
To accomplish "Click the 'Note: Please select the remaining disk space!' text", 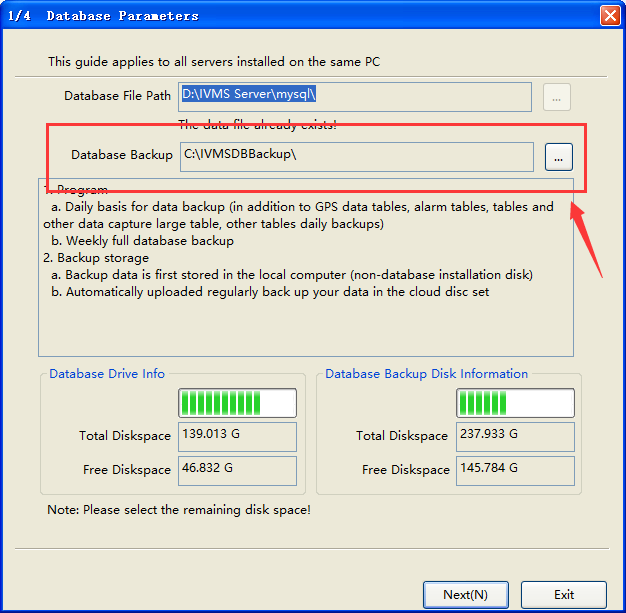I will (x=179, y=510).
